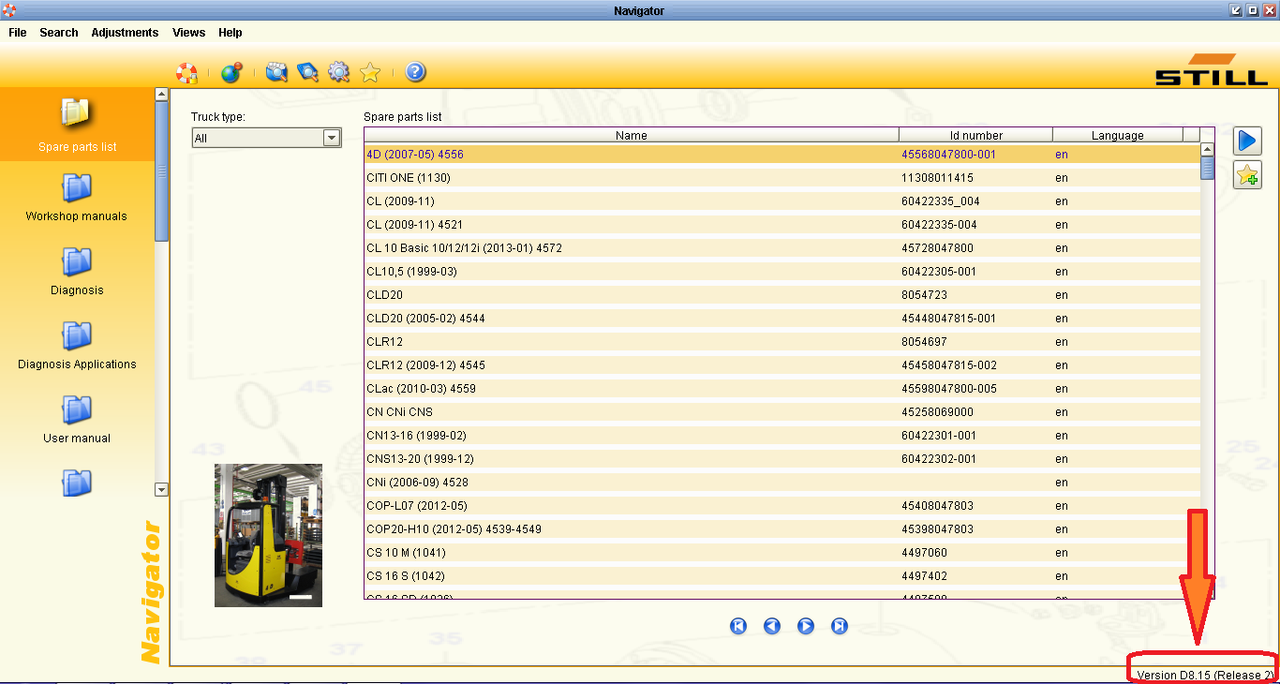
Task: Click the lifebuoy icon in toolbar
Action: coord(187,72)
